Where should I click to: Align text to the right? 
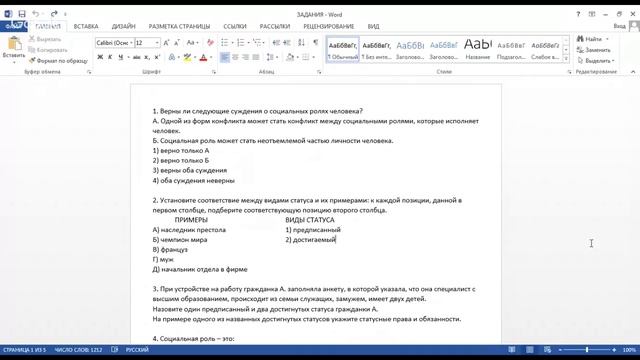point(245,57)
